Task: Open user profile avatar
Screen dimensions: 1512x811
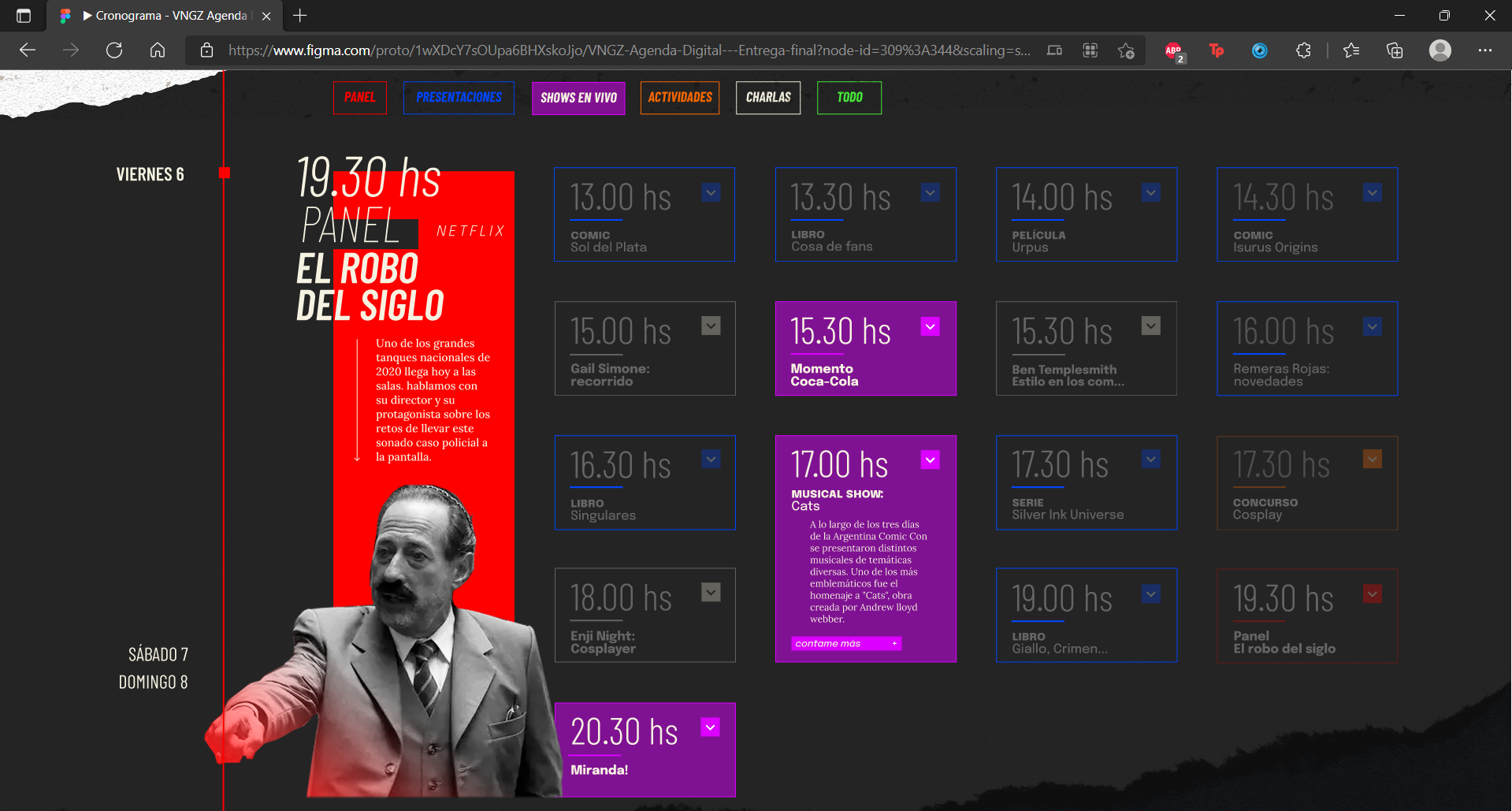Action: coord(1440,50)
